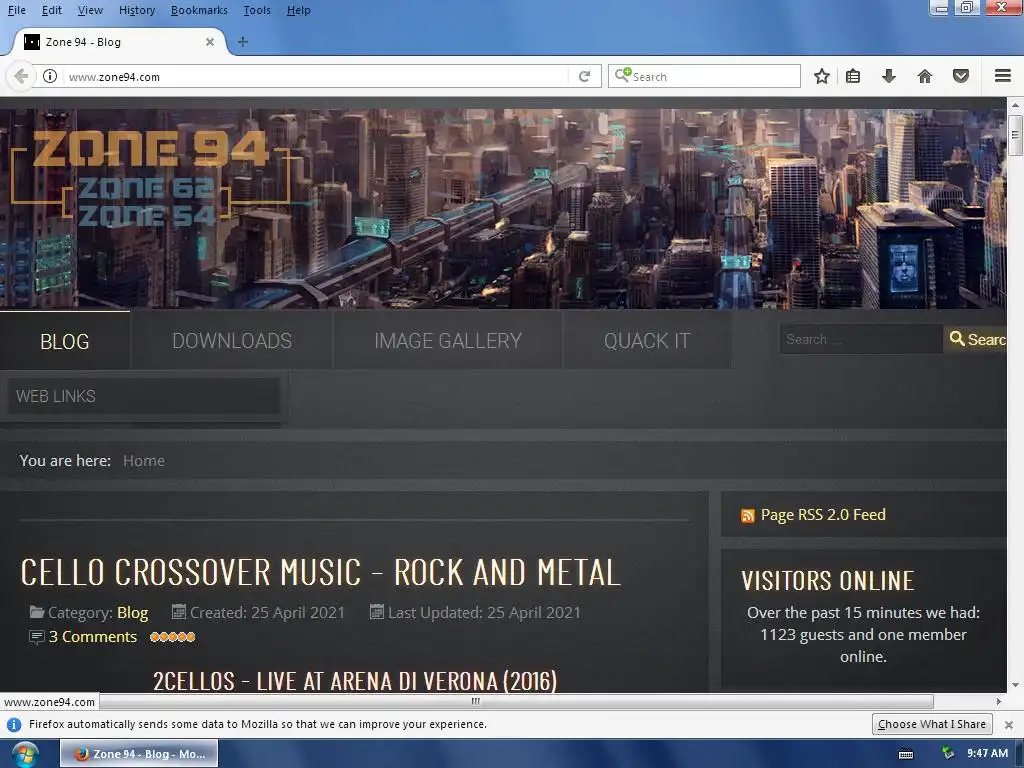This screenshot has width=1024, height=768.
Task: Click the Created: 25 April 2021 text
Action: coord(267,613)
